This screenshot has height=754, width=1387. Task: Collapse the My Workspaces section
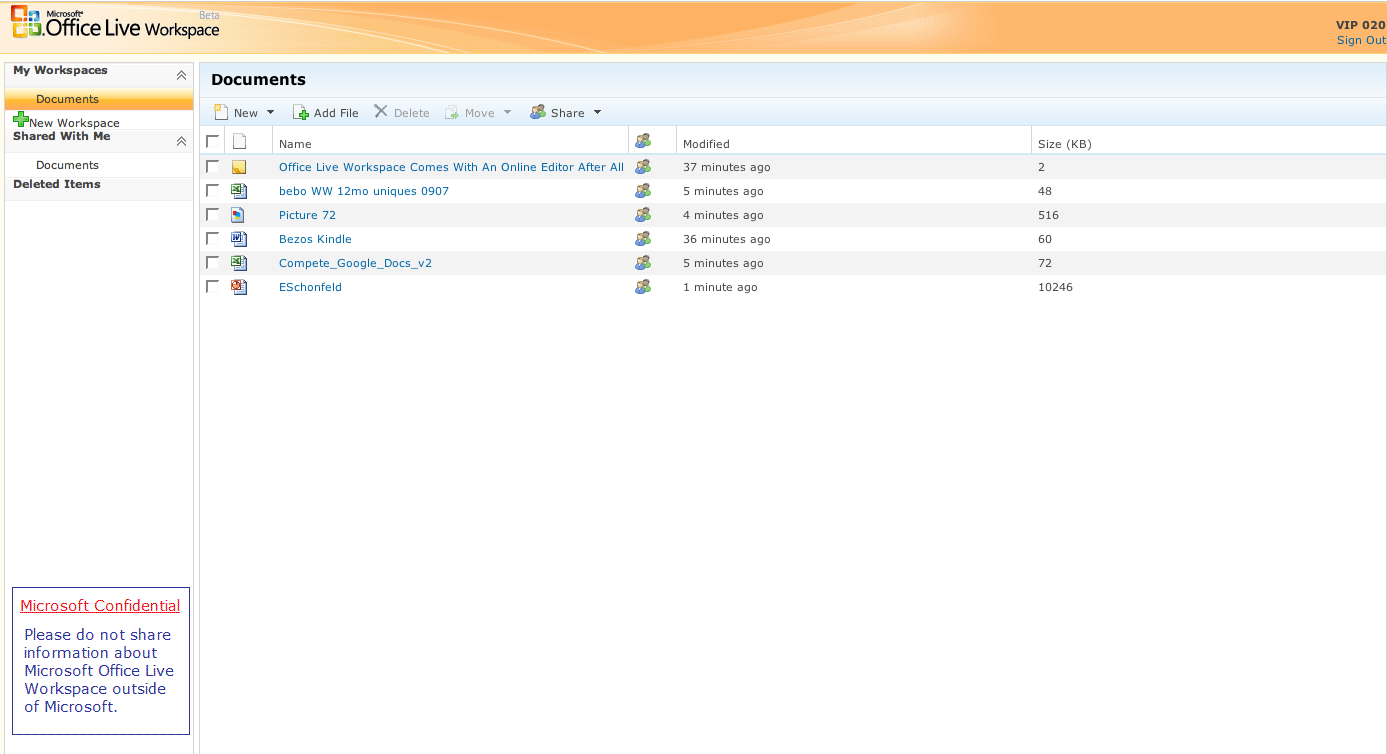click(181, 75)
